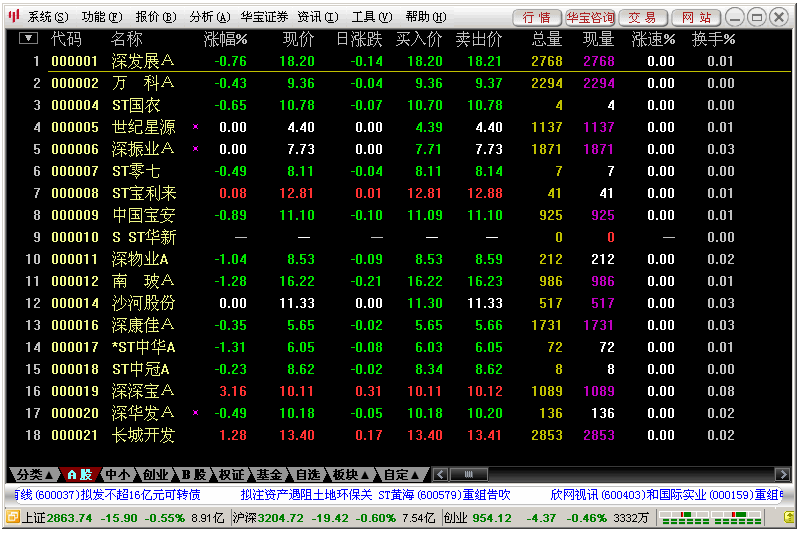Viewport: 800px width, 533px height.
Task: Open the 报价(B) menu
Action: 156,17
